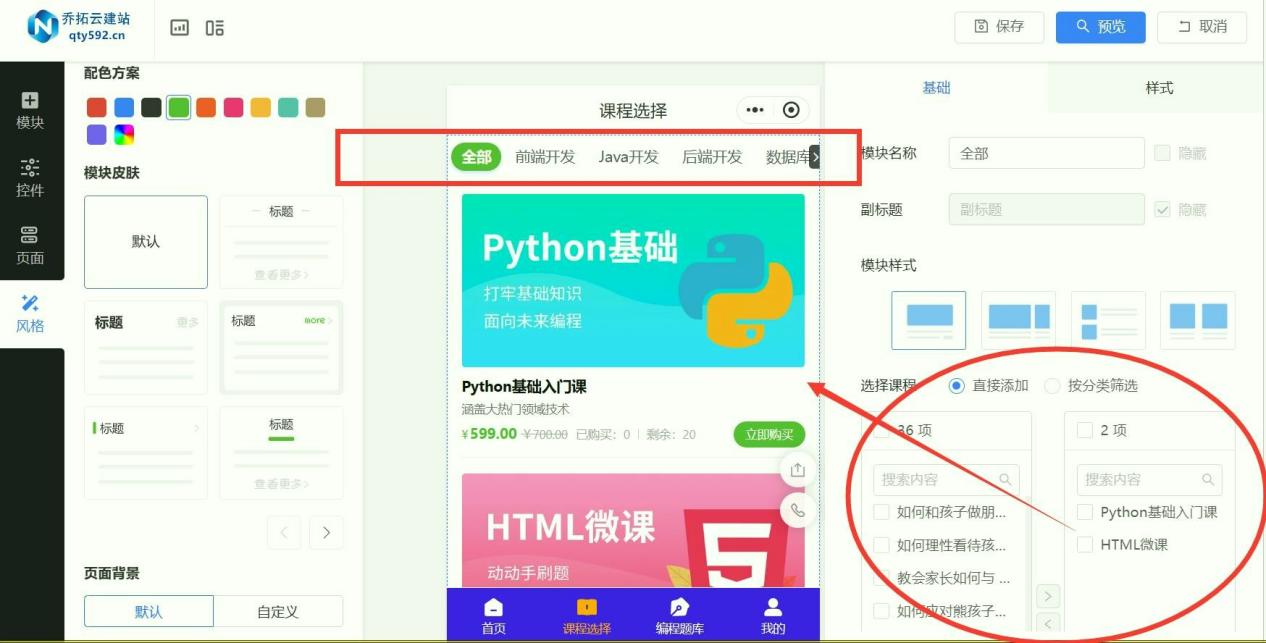Click the 保存 save button

(999, 27)
